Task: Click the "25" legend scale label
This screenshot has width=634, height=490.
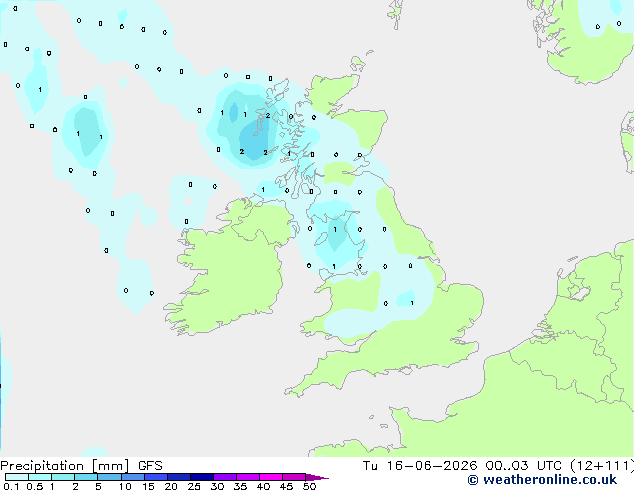Action: point(194,486)
